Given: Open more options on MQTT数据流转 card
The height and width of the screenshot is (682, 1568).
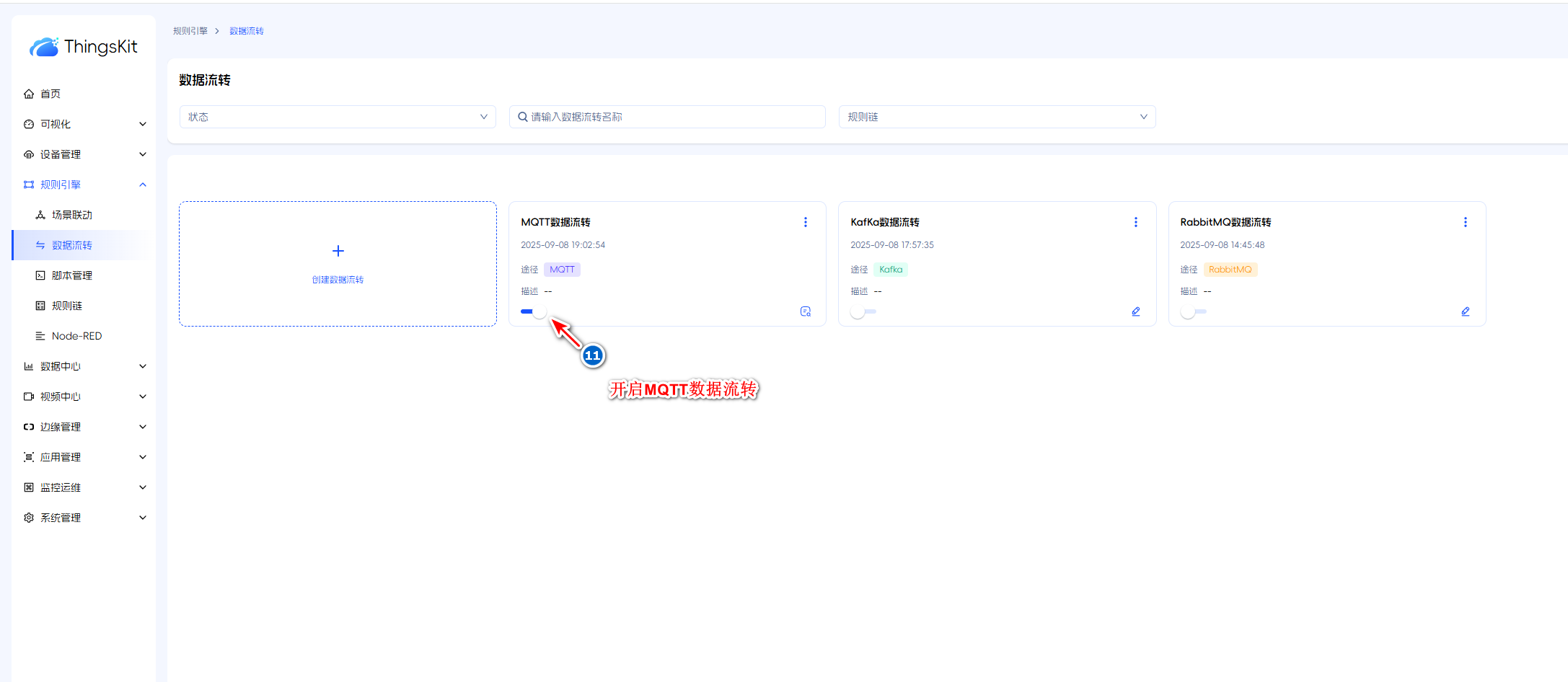Looking at the screenshot, I should pos(805,222).
